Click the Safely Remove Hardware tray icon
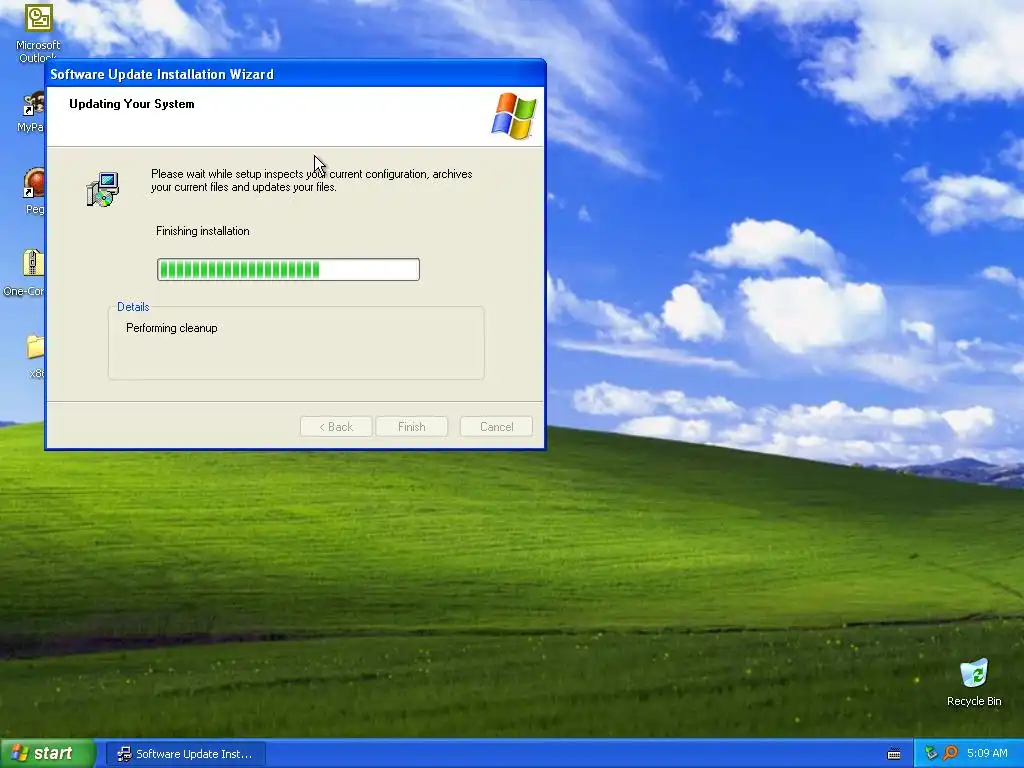 (x=931, y=753)
